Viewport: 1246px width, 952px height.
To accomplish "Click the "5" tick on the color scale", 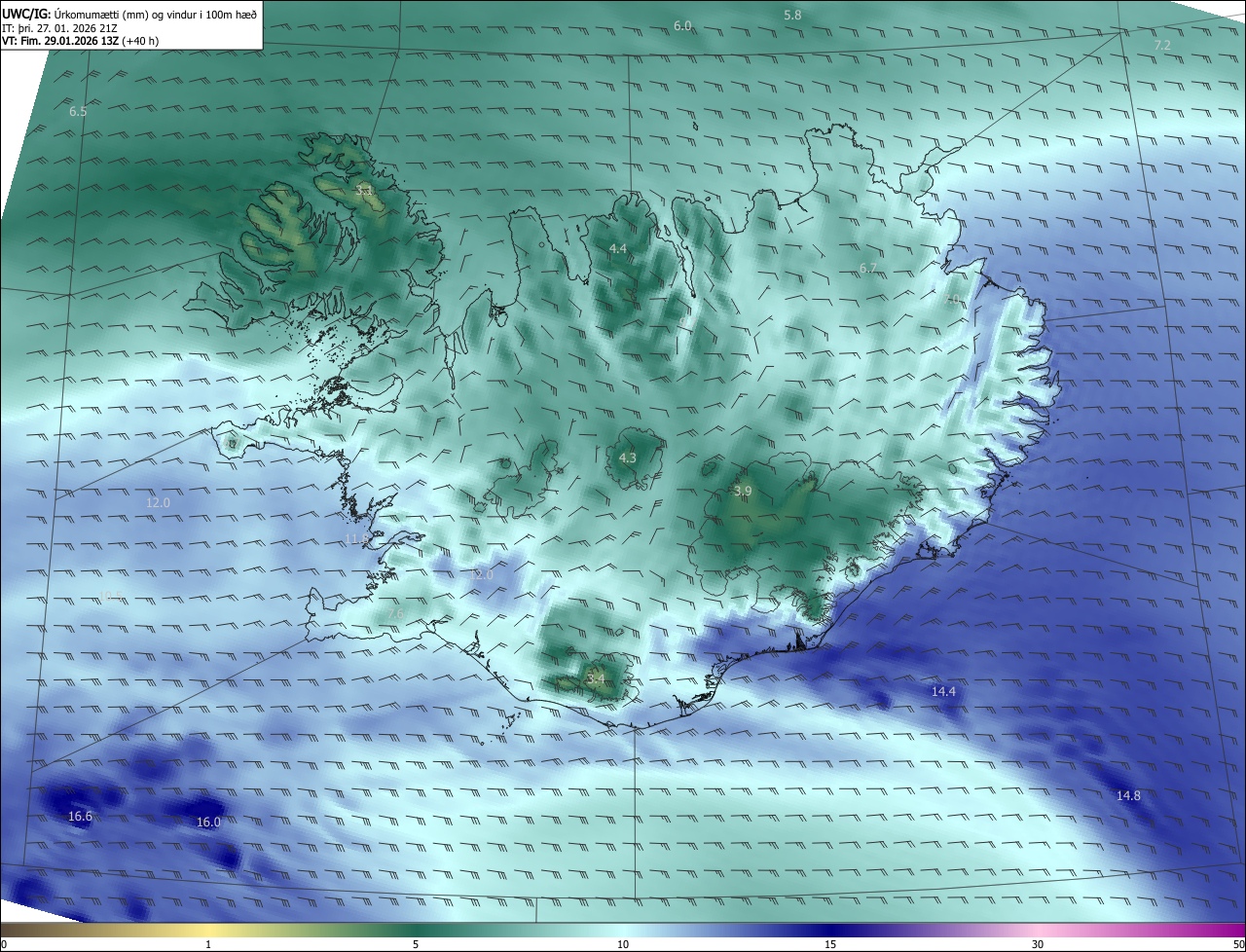I will tap(416, 944).
